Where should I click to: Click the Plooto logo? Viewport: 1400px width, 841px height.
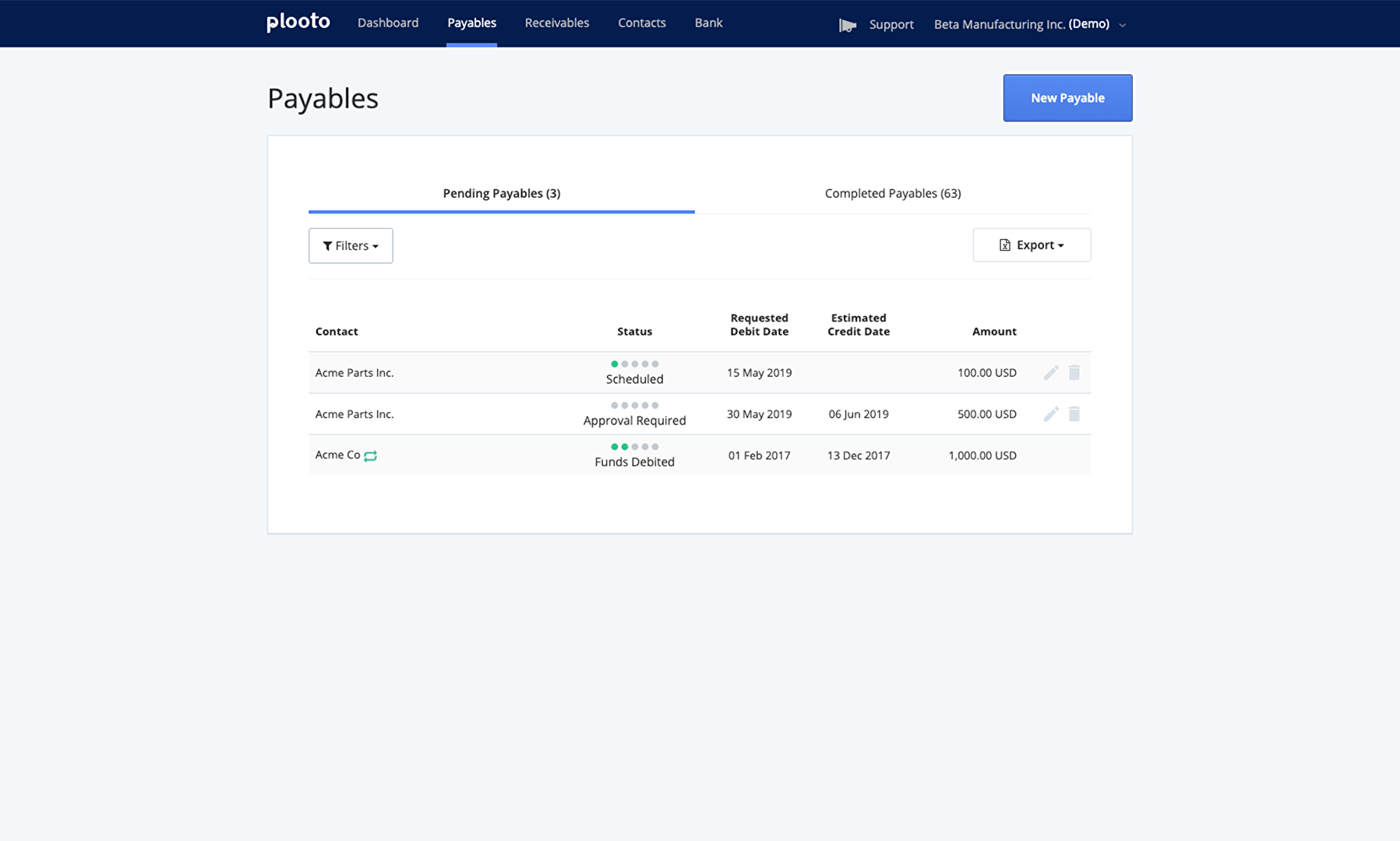click(x=298, y=22)
